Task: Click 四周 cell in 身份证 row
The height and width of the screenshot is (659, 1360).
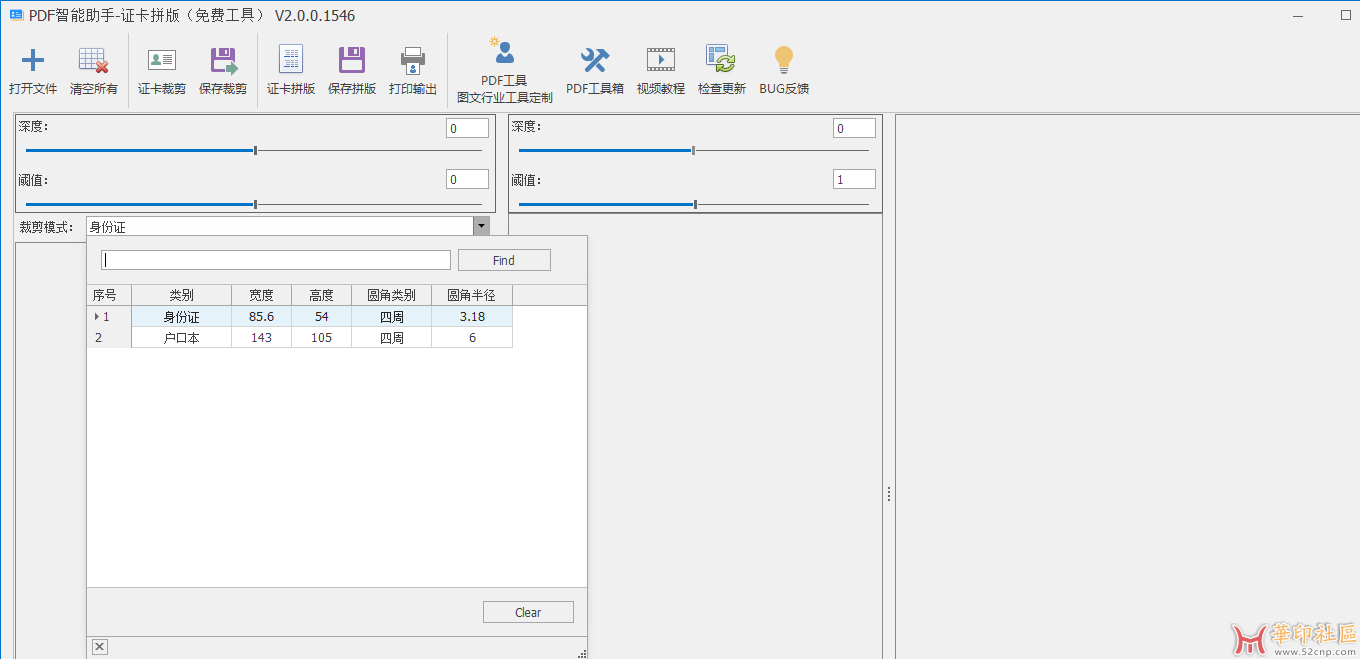Action: (x=391, y=316)
